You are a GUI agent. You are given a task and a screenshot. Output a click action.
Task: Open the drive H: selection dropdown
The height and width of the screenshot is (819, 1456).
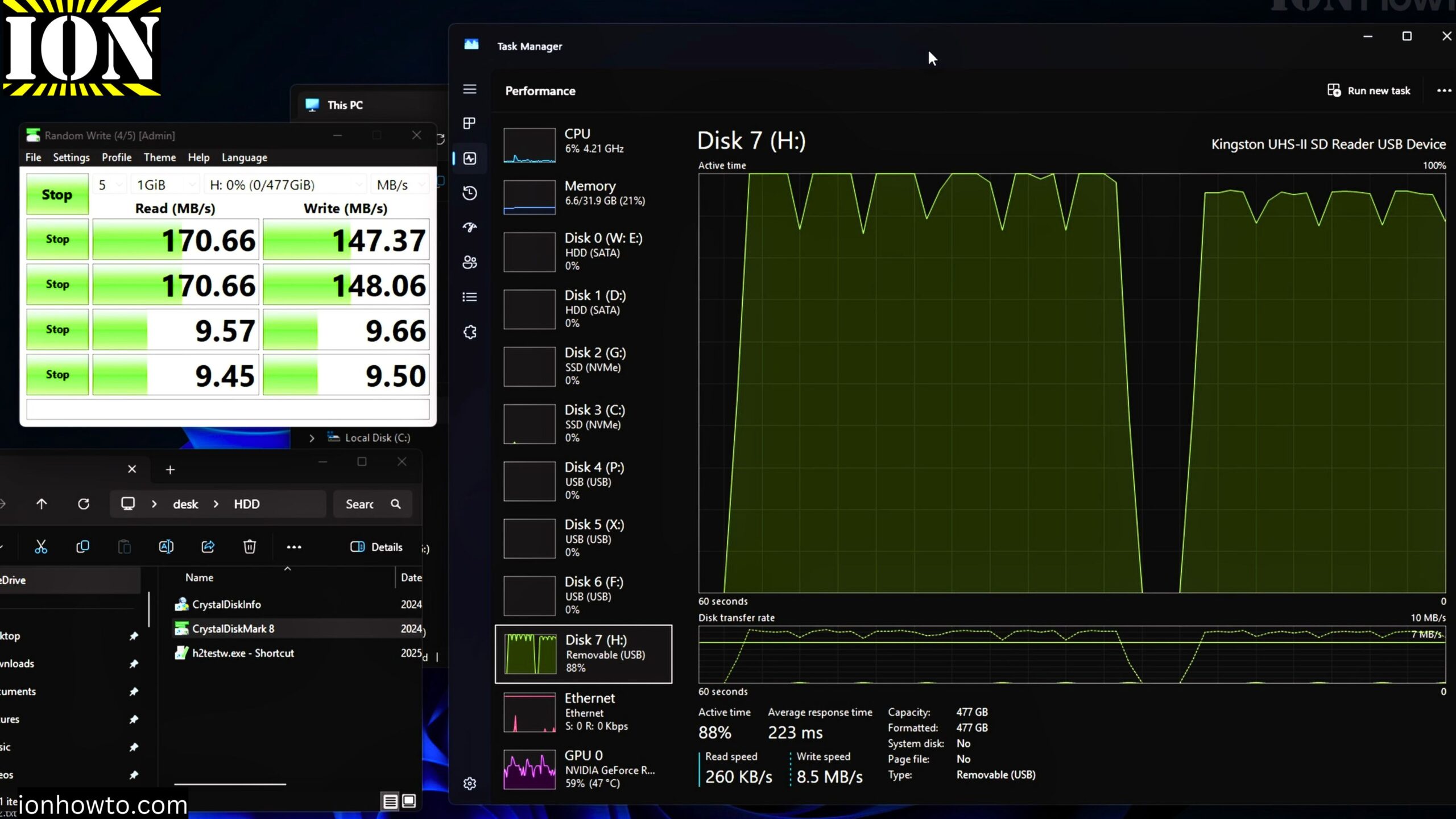coord(285,185)
